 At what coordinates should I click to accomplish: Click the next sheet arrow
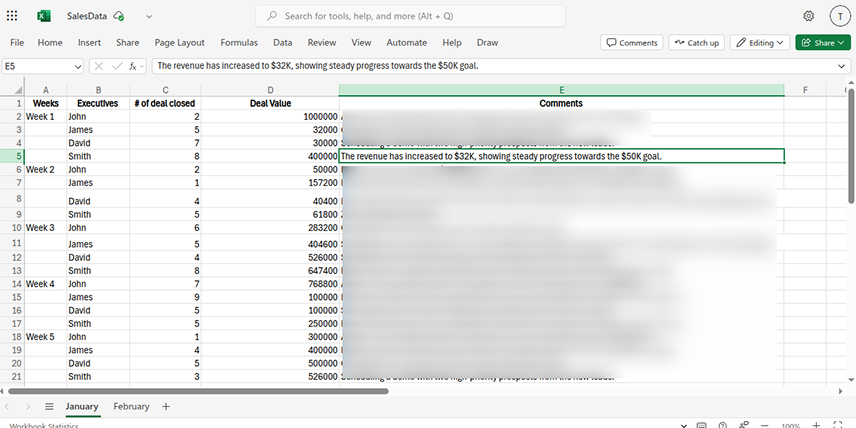click(x=28, y=407)
